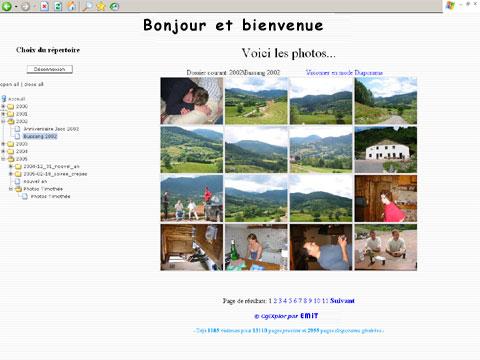Click the Stop loading red X icon
The height and width of the screenshot is (360, 480).
coord(44,6)
